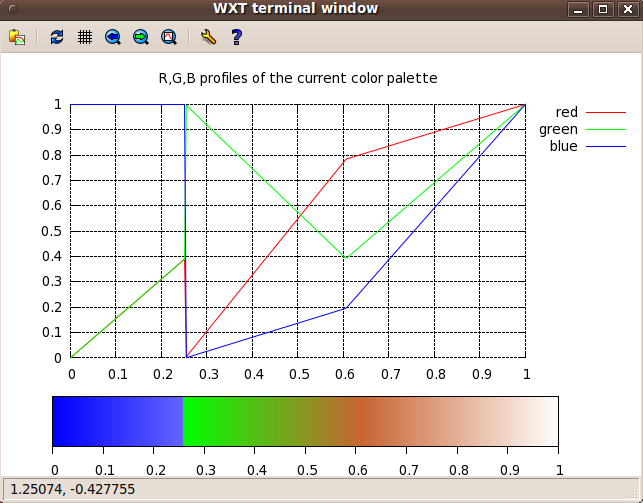This screenshot has width=643, height=503.
Task: Click the WXT terminal window title bar
Action: [295, 9]
